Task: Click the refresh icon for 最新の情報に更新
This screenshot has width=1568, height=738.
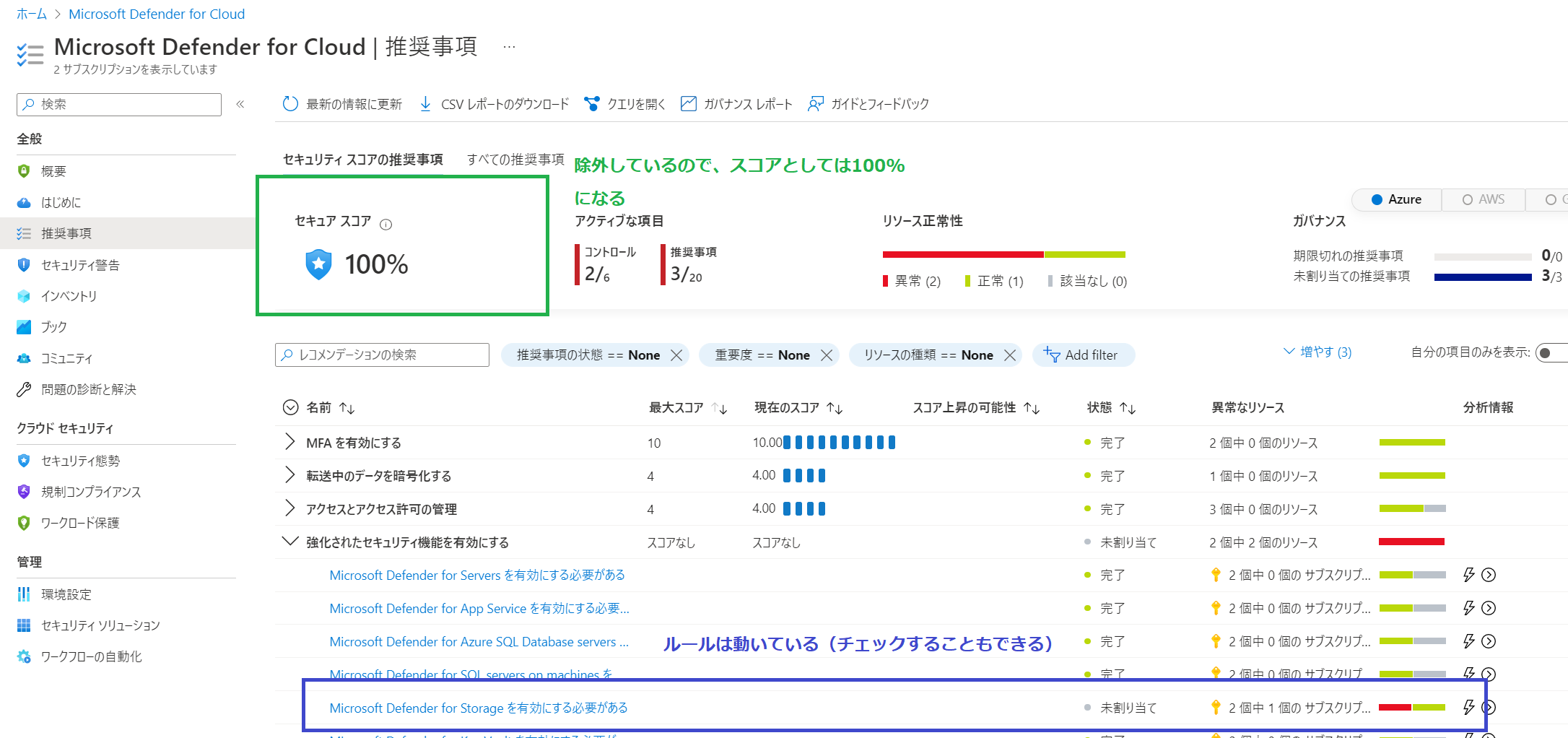Action: [x=290, y=104]
